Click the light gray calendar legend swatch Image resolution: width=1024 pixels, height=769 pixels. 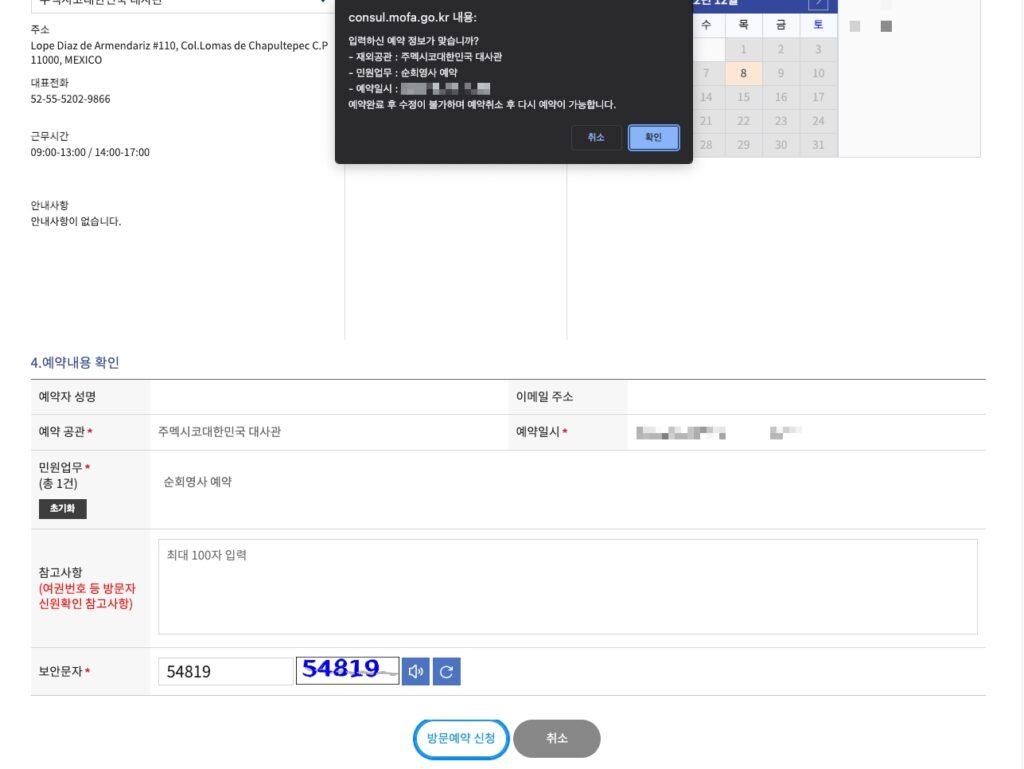[855, 26]
